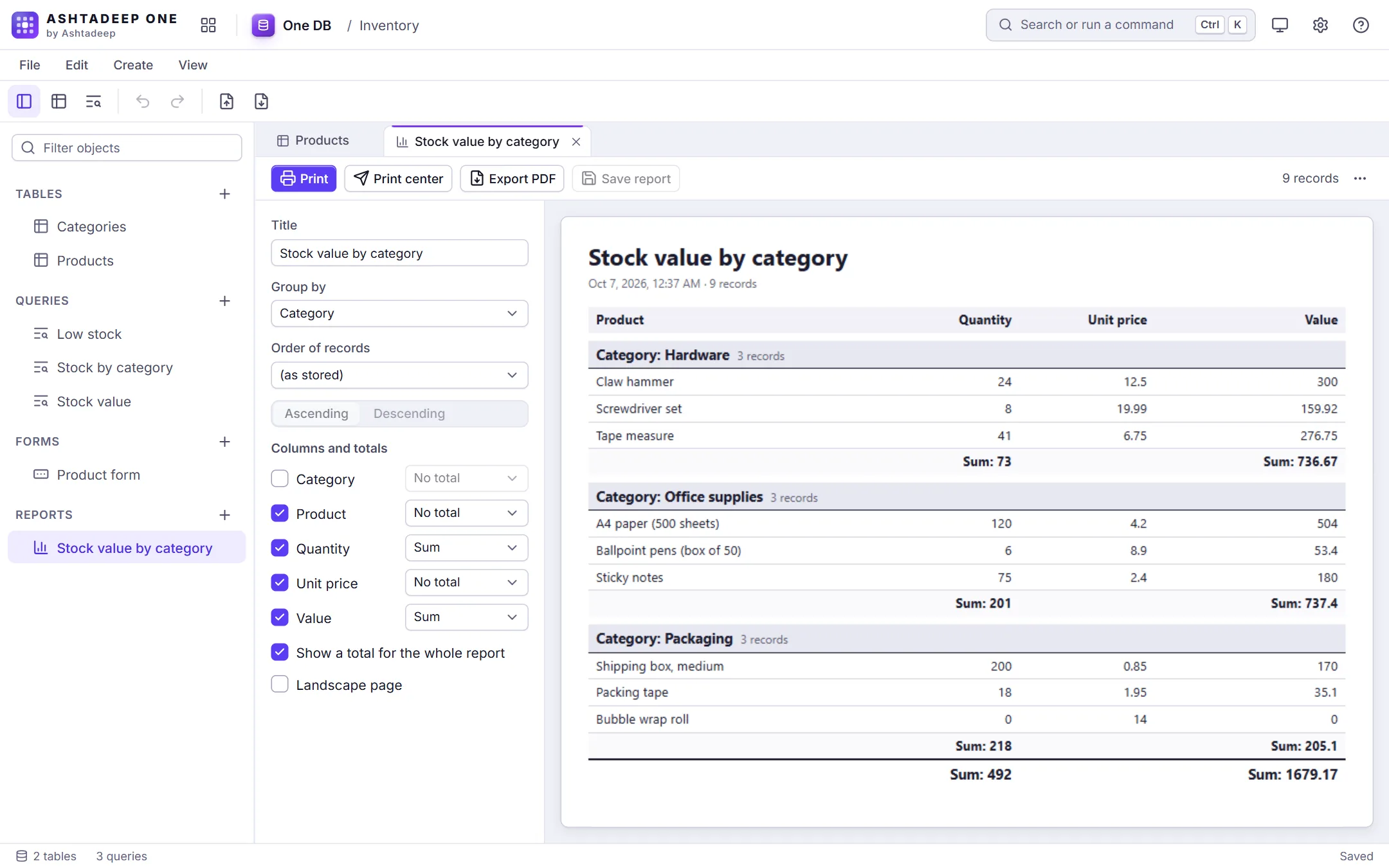Screen dimensions: 1389x868
Task: Toggle Show a total for whole report
Action: click(x=280, y=652)
